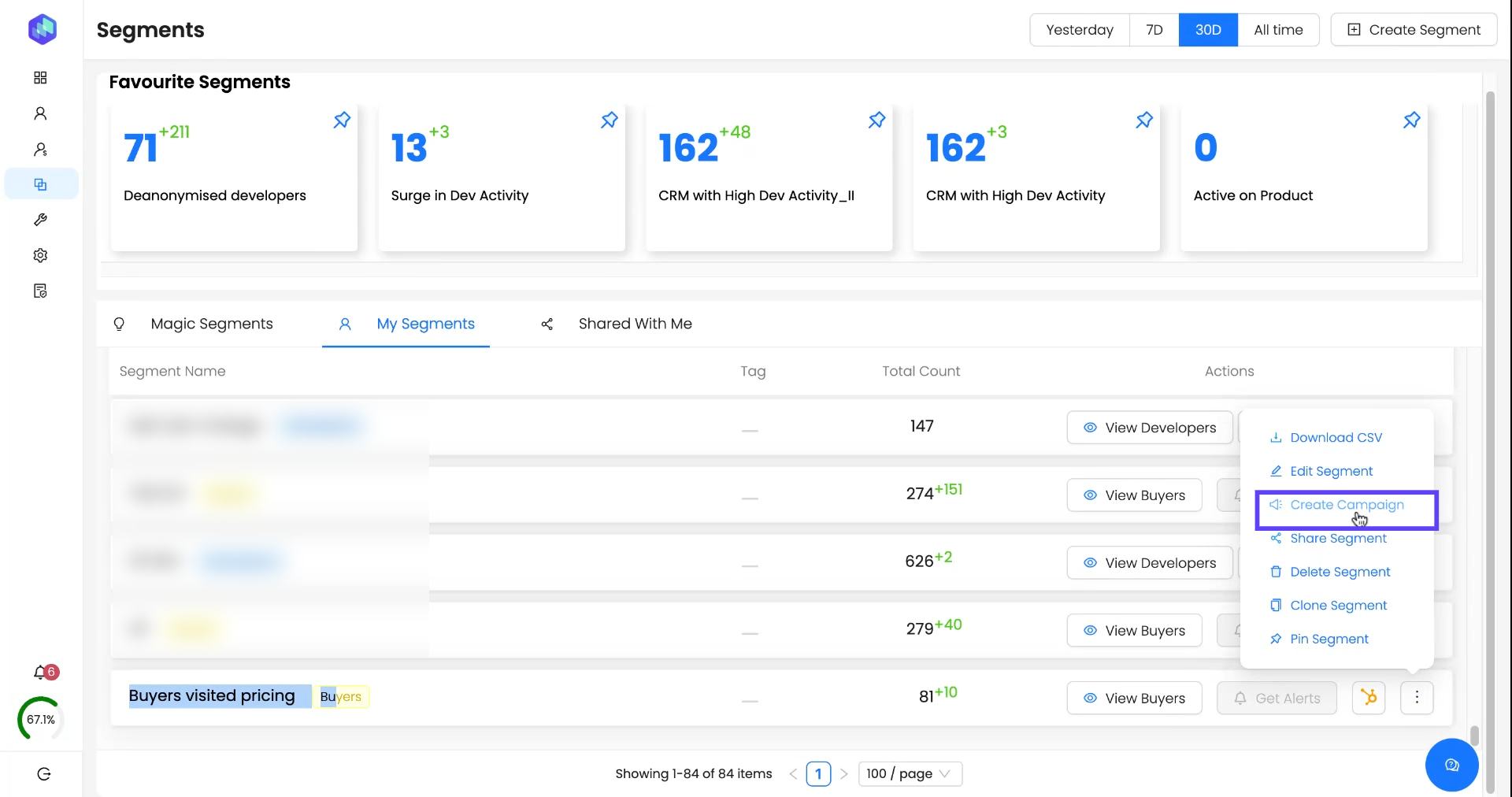The width and height of the screenshot is (1512, 797).
Task: Open the notifications bell with 6 badge
Action: [x=41, y=673]
